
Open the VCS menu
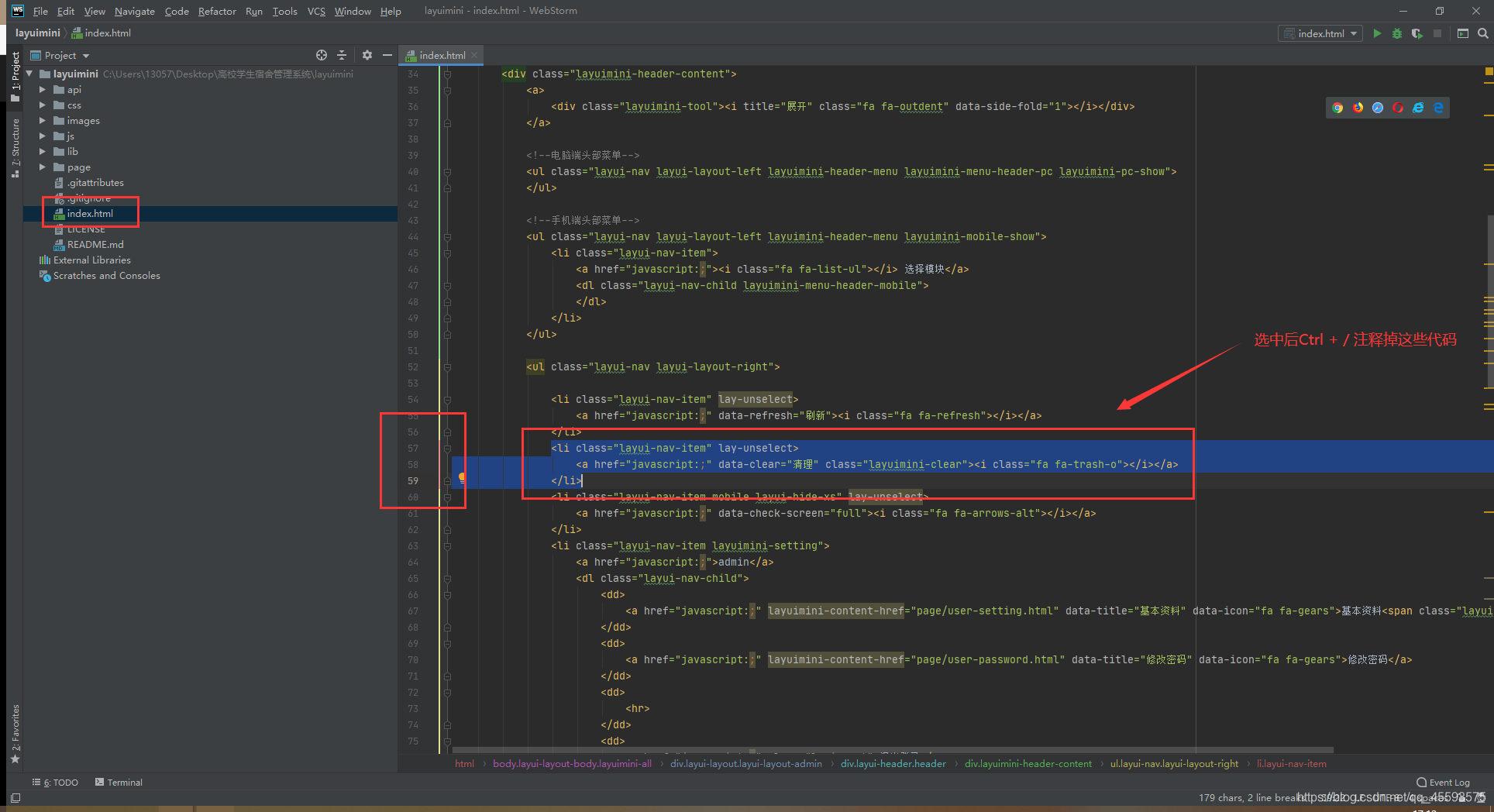[x=316, y=11]
